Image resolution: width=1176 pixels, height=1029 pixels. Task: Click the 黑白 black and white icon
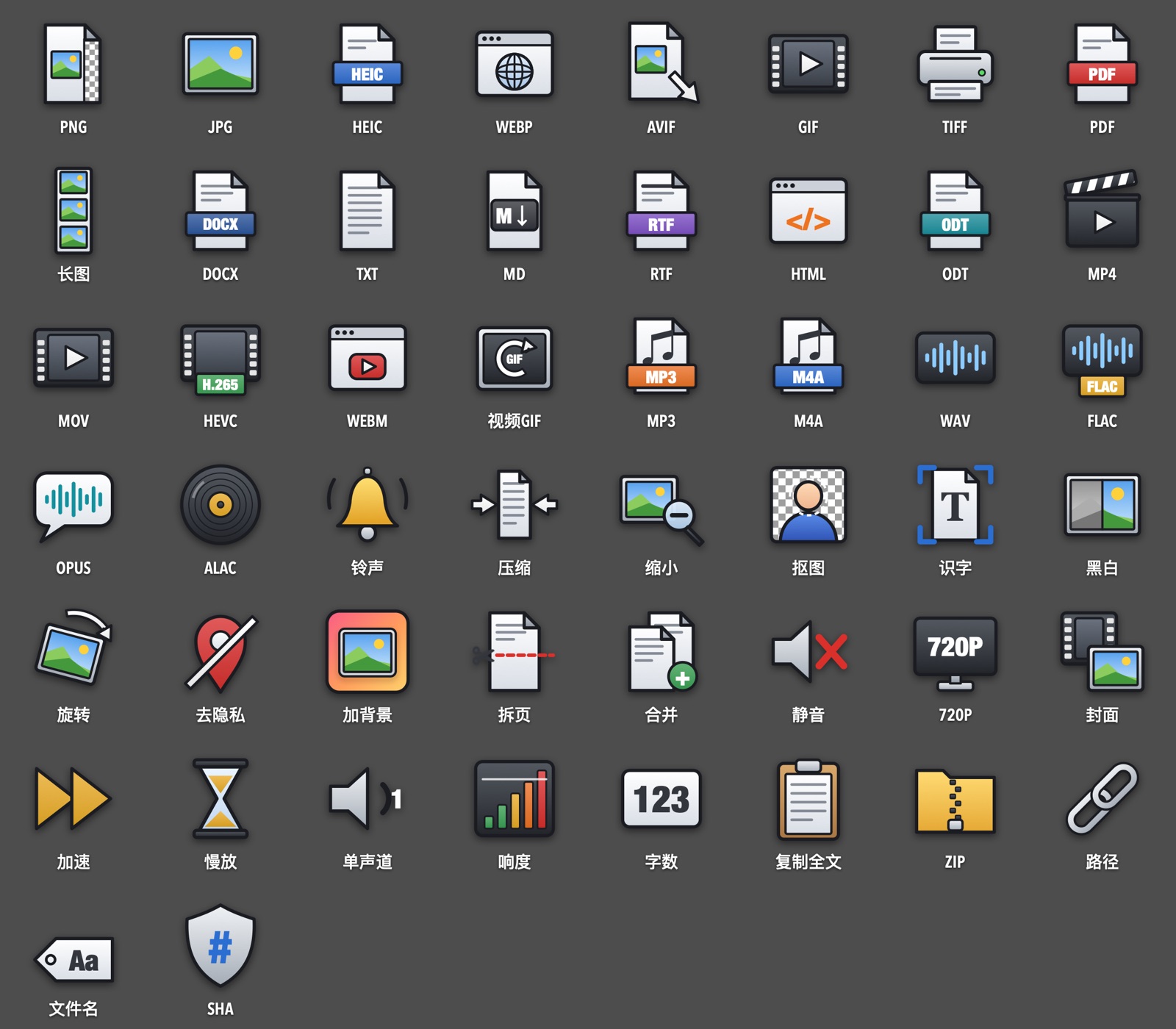coord(1102,505)
